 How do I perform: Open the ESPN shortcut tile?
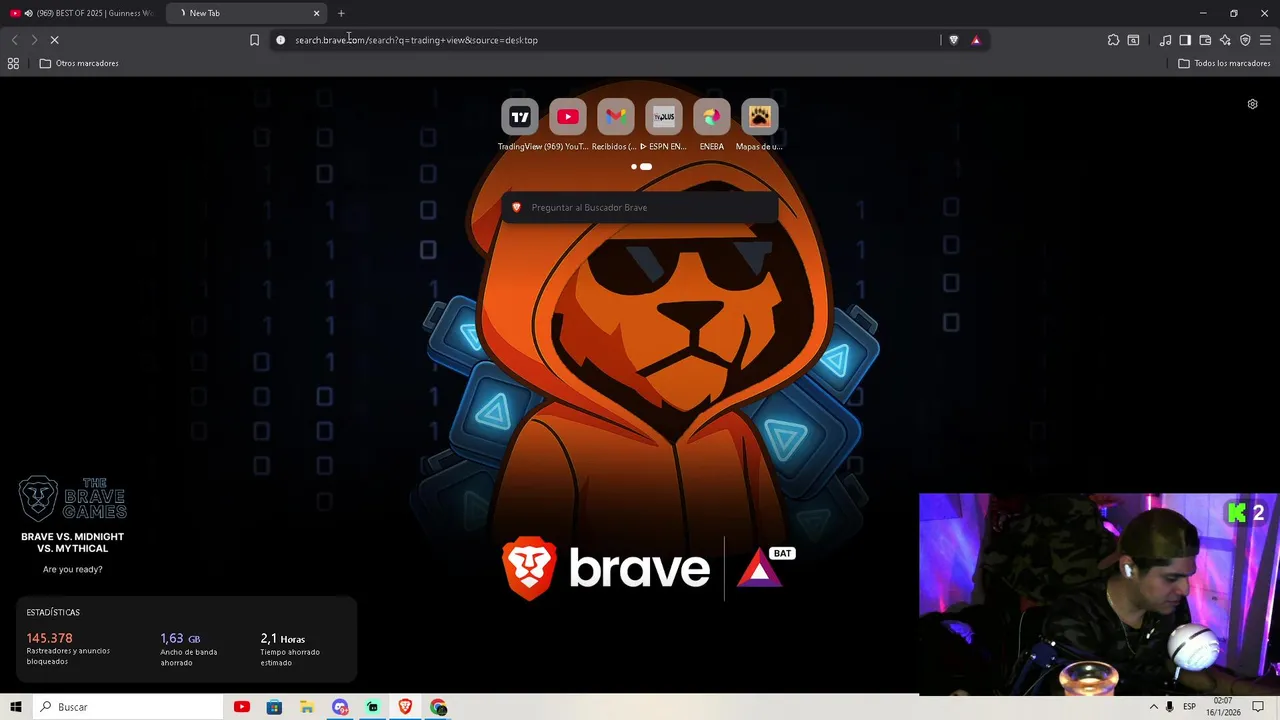664,117
